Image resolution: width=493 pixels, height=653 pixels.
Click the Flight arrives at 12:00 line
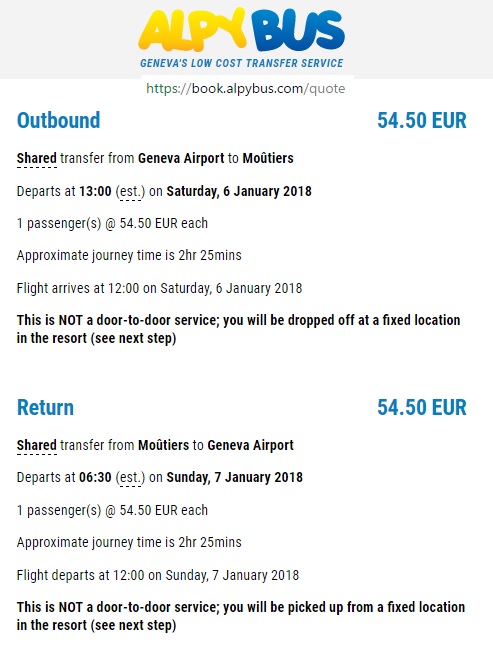point(159,288)
